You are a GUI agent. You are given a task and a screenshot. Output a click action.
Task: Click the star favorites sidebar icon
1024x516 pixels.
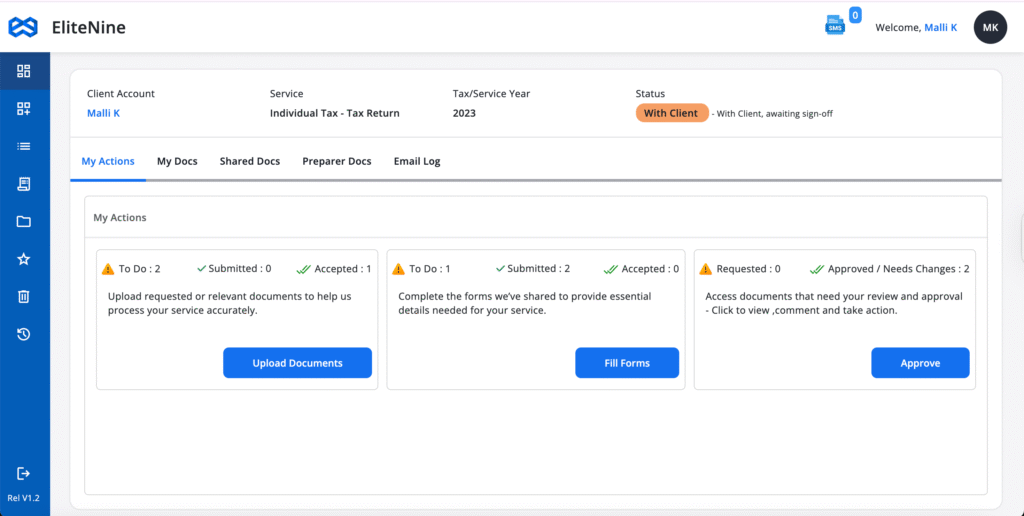pyautogui.click(x=24, y=259)
